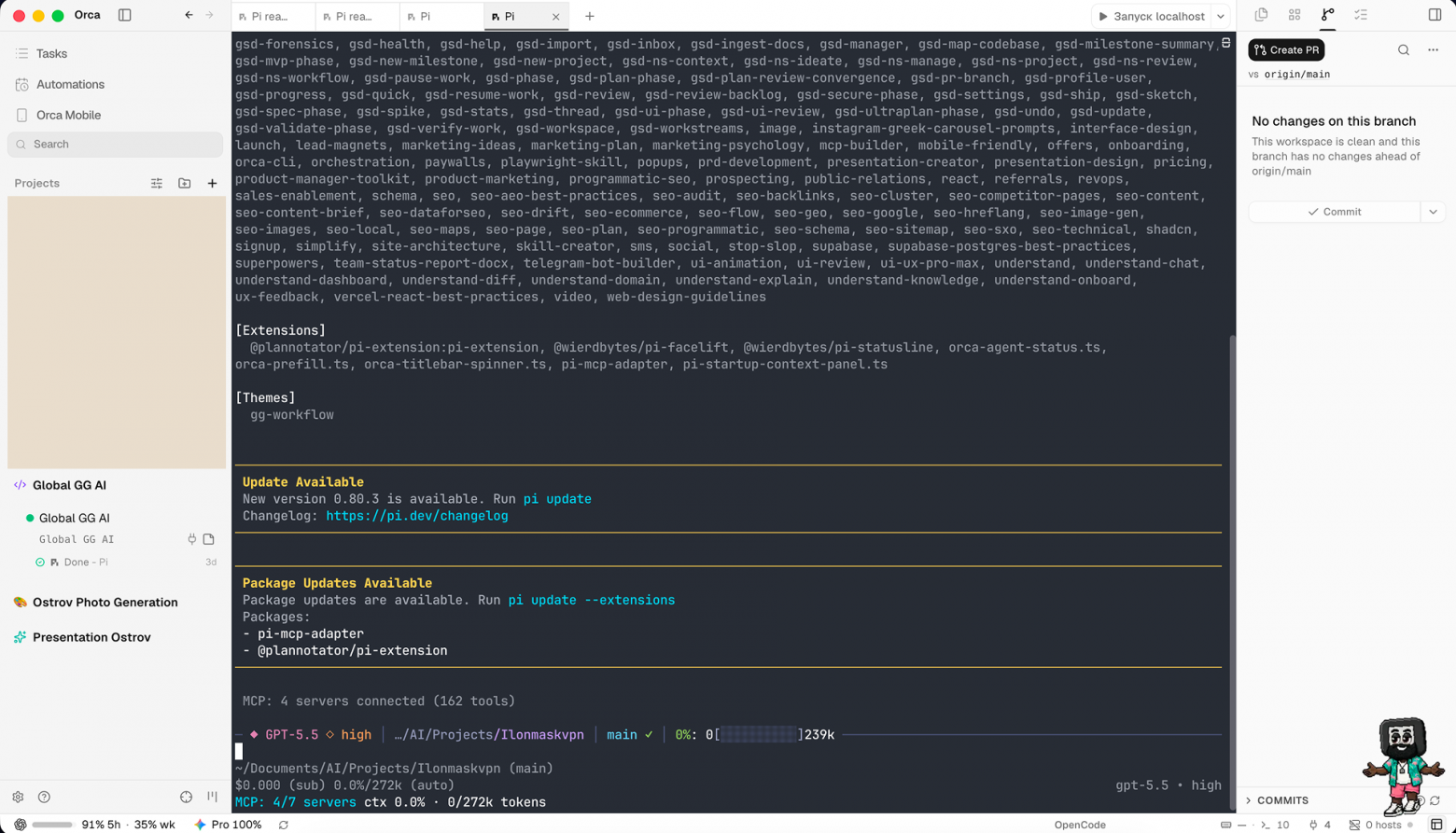Open the files copy panel icon
This screenshot has width=1456, height=833.
tap(1261, 15)
